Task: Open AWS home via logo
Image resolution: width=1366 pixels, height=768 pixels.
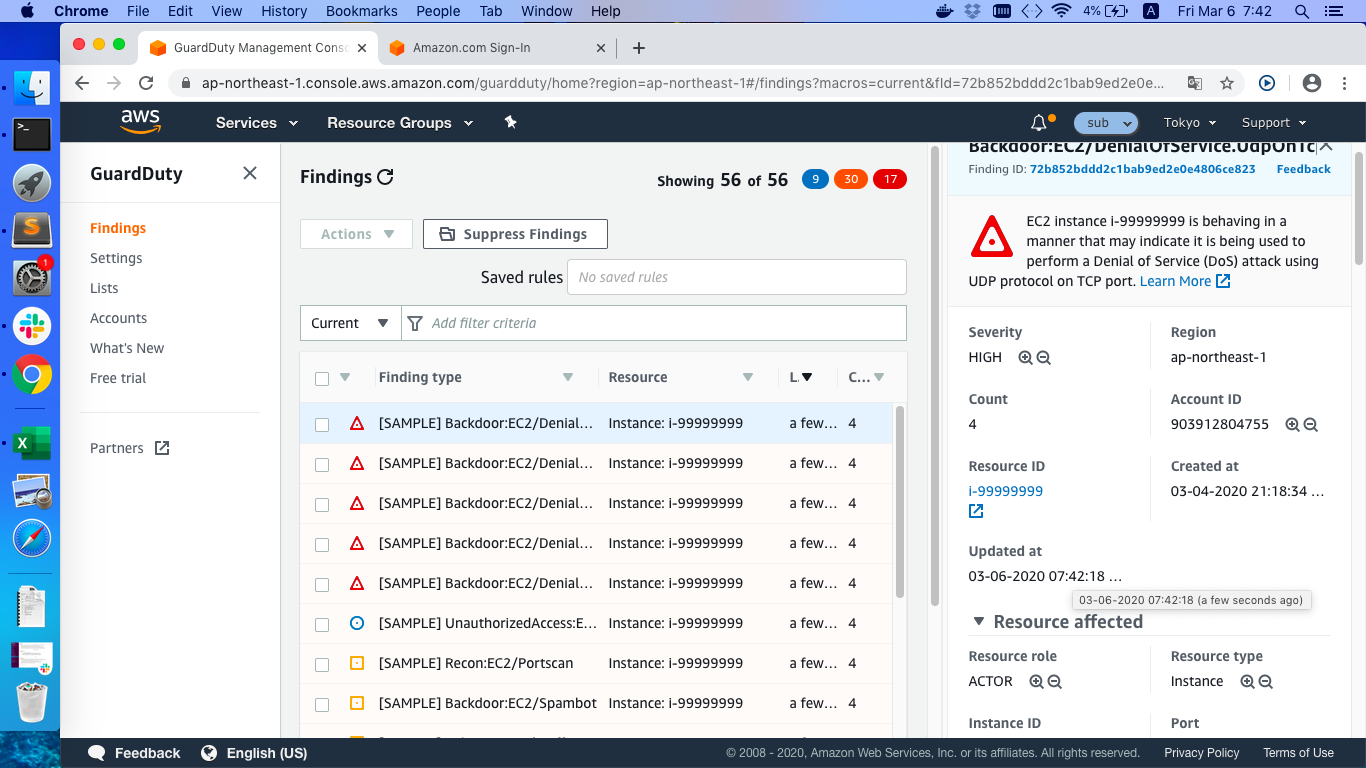Action: click(141, 122)
